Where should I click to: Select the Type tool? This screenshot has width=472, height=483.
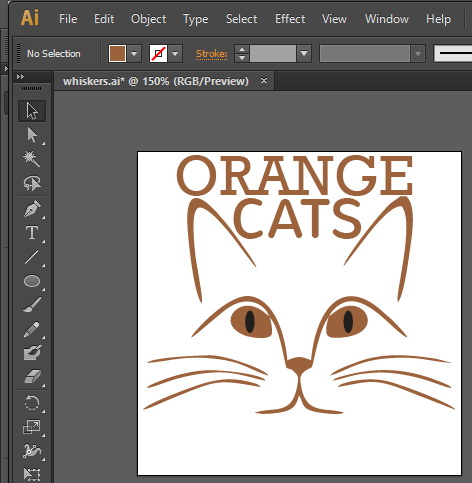pyautogui.click(x=32, y=233)
